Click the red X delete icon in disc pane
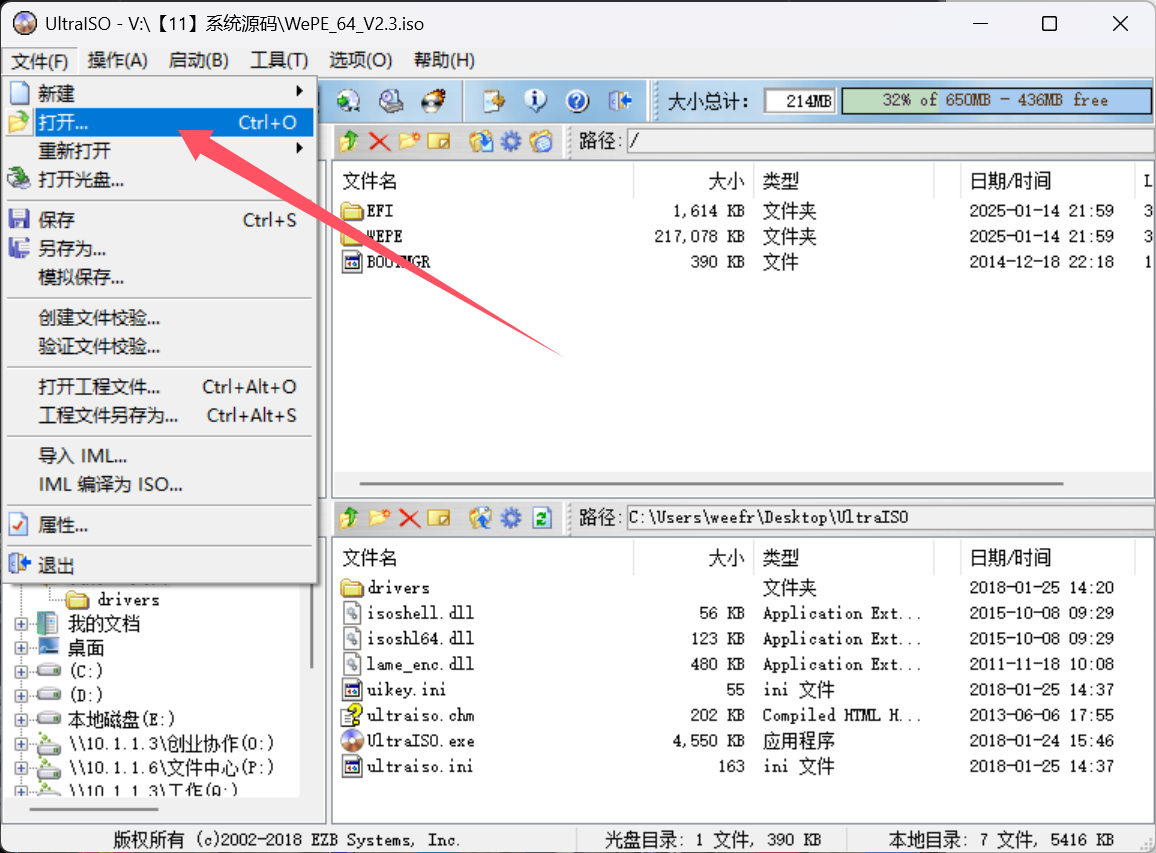This screenshot has height=853, width=1156. click(379, 141)
